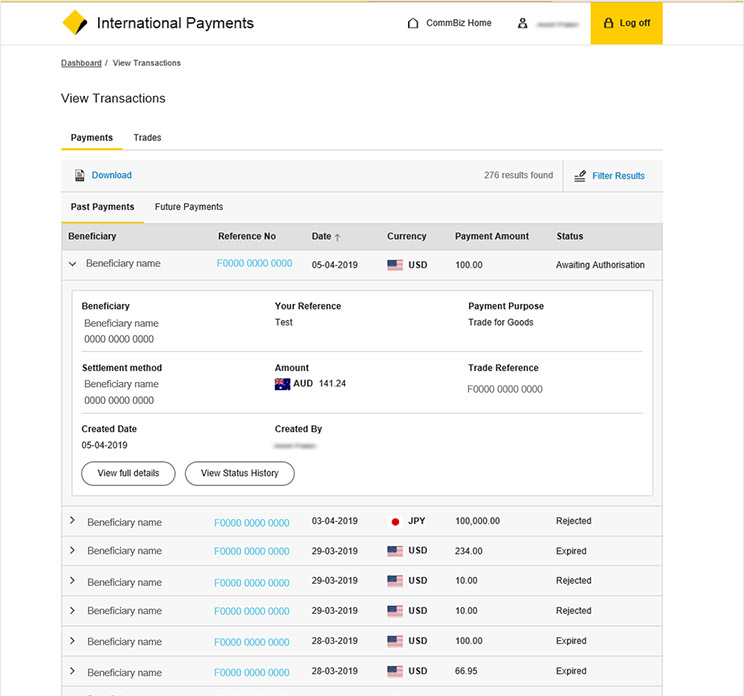Click the 'View Transactions' page heading
The height and width of the screenshot is (696, 744).
coord(113,98)
